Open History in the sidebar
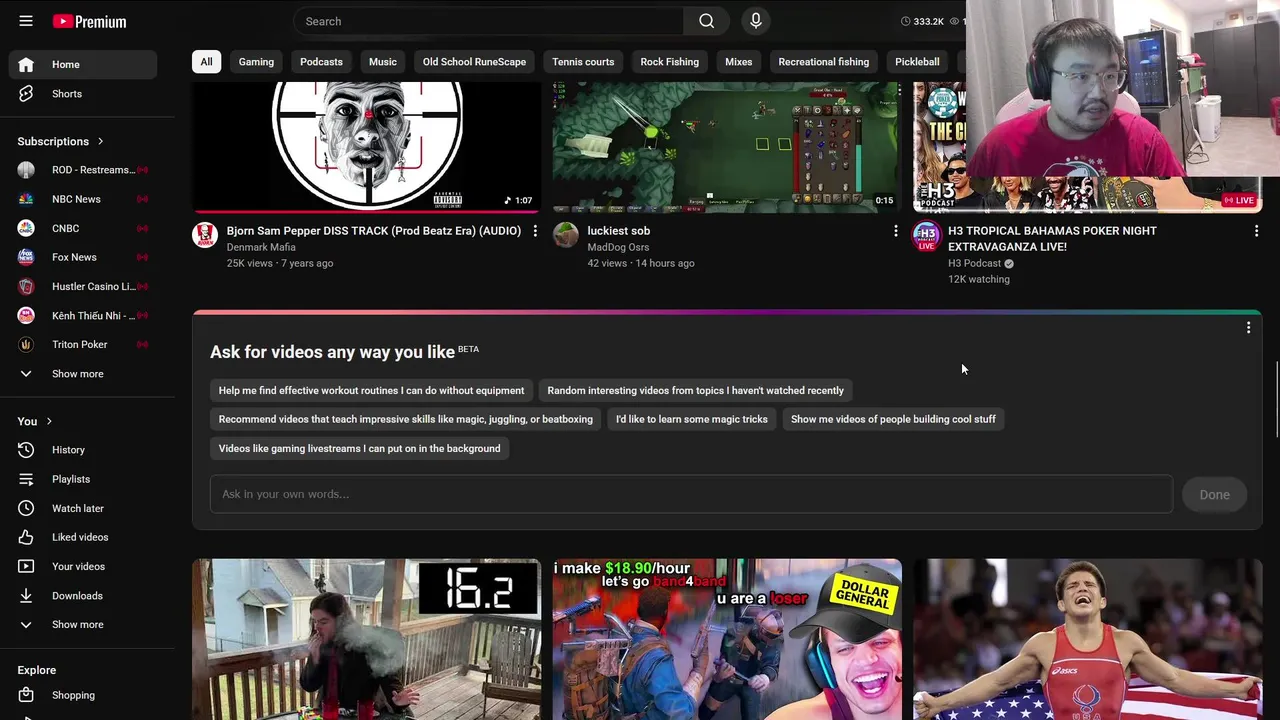The height and width of the screenshot is (720, 1280). coord(83,450)
